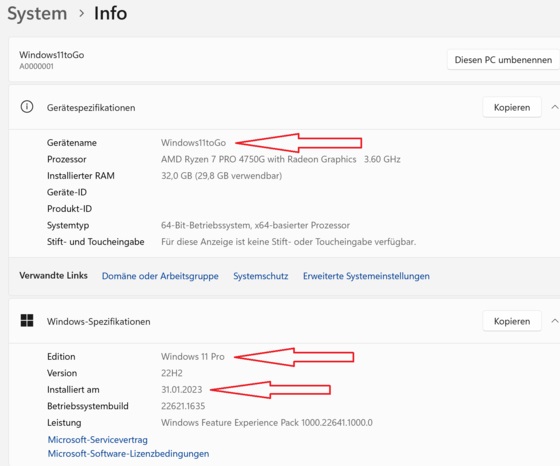Click the Installierter RAM label

[81, 176]
